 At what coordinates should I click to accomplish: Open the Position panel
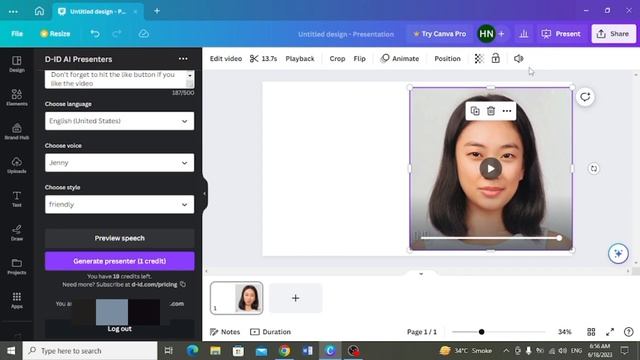click(447, 59)
